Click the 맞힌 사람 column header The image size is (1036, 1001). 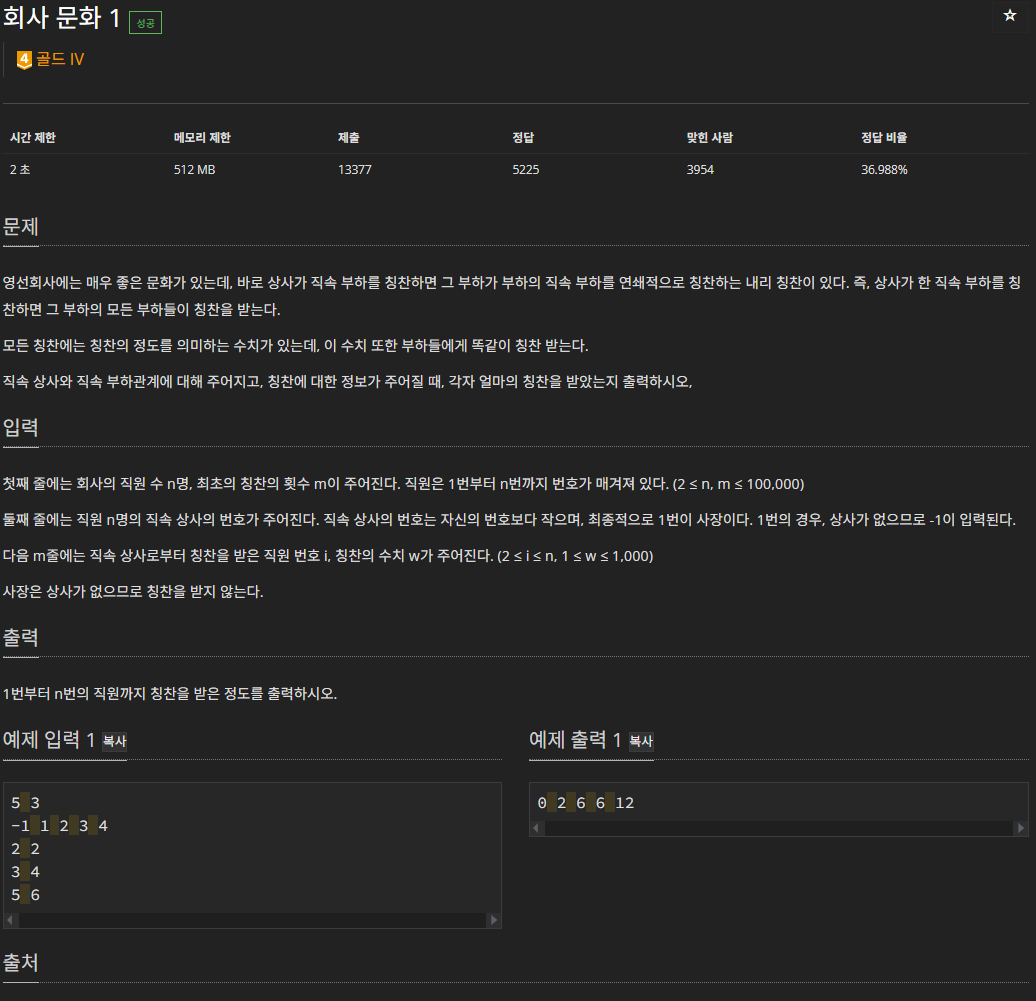(x=710, y=137)
